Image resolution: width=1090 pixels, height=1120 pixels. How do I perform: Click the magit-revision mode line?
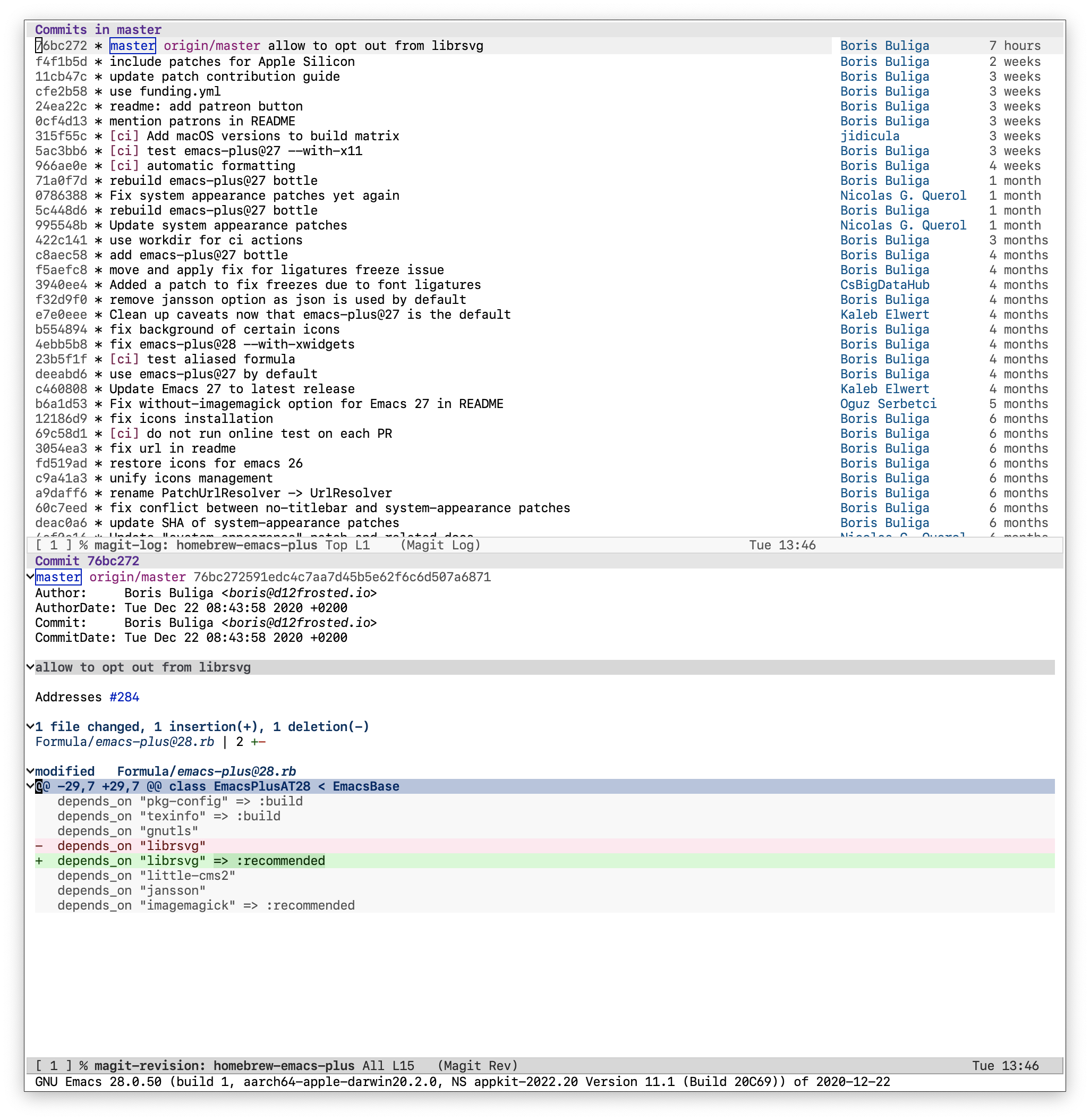[544, 1066]
